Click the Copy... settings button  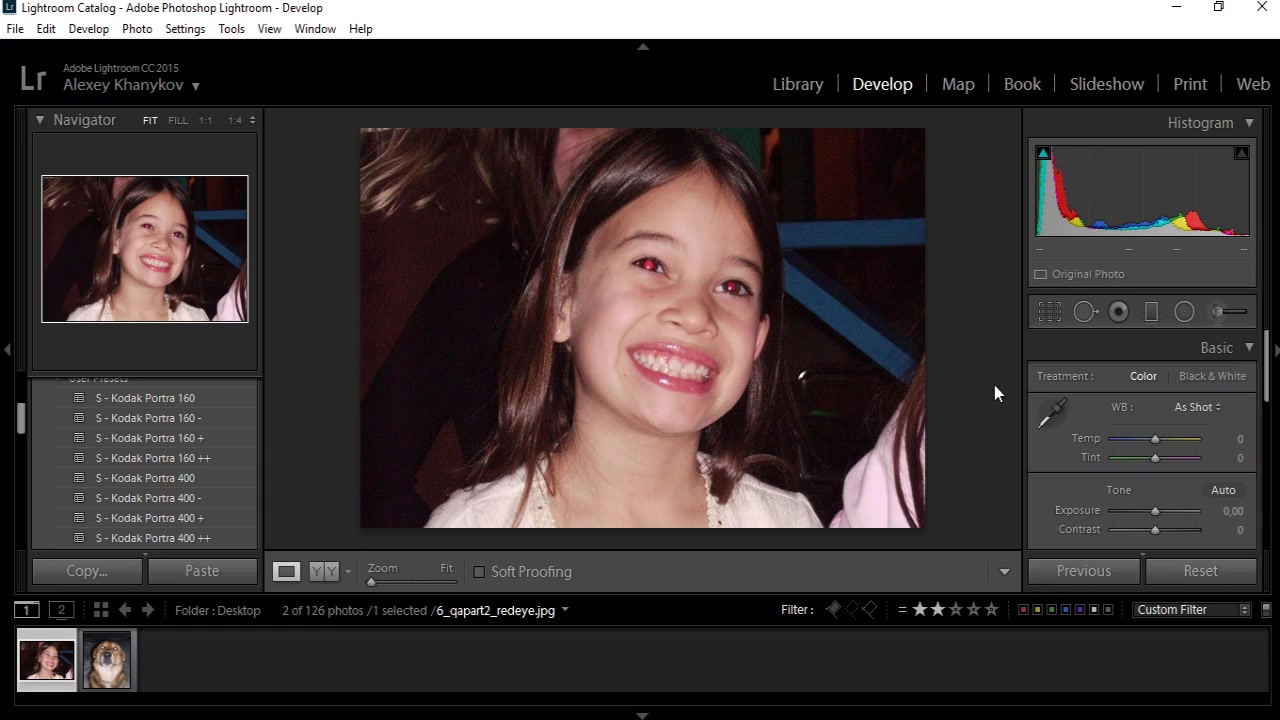87,571
